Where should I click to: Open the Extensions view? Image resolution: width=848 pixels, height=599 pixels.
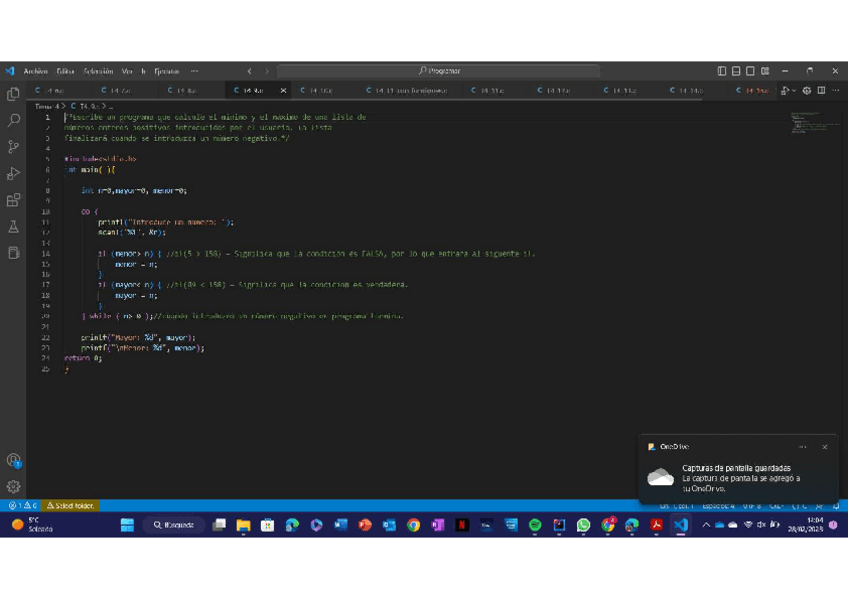coord(14,201)
